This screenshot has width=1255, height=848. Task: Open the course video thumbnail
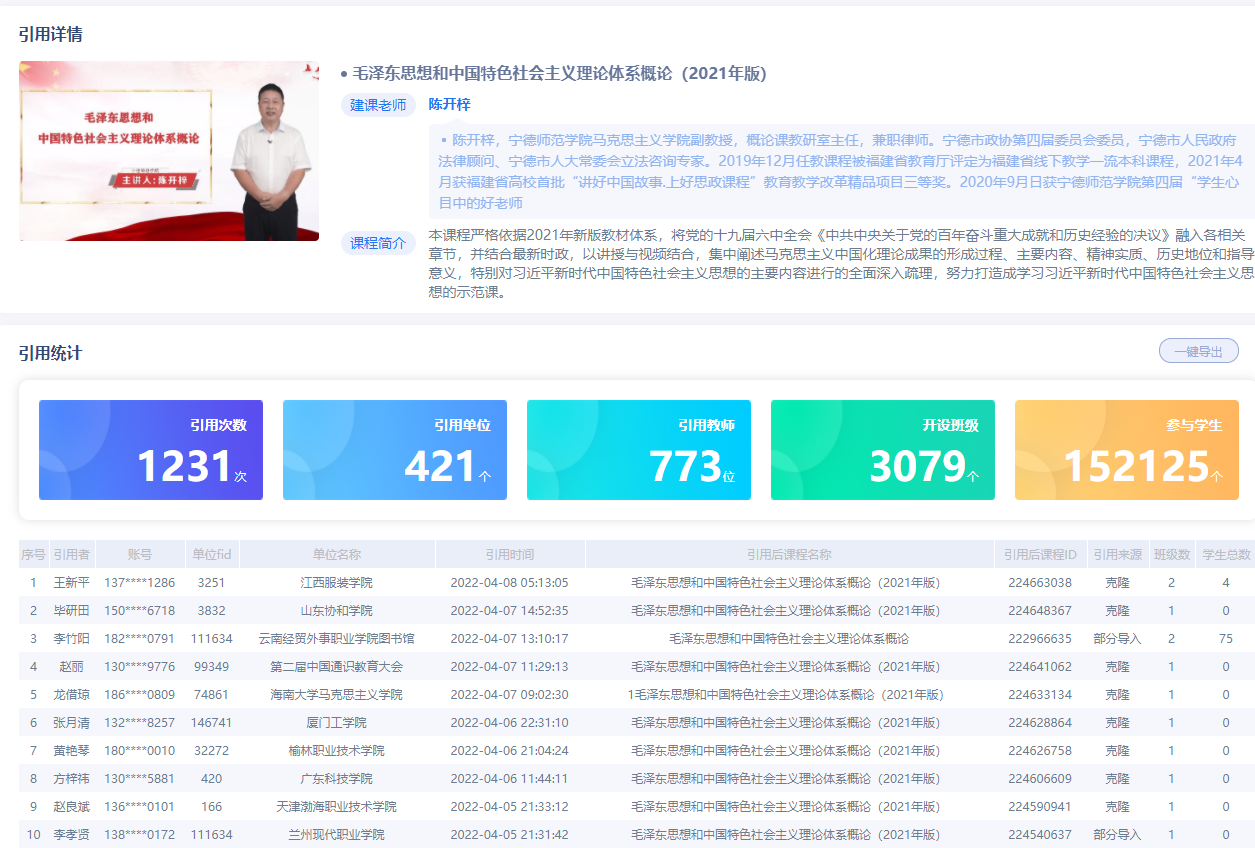pyautogui.click(x=169, y=151)
